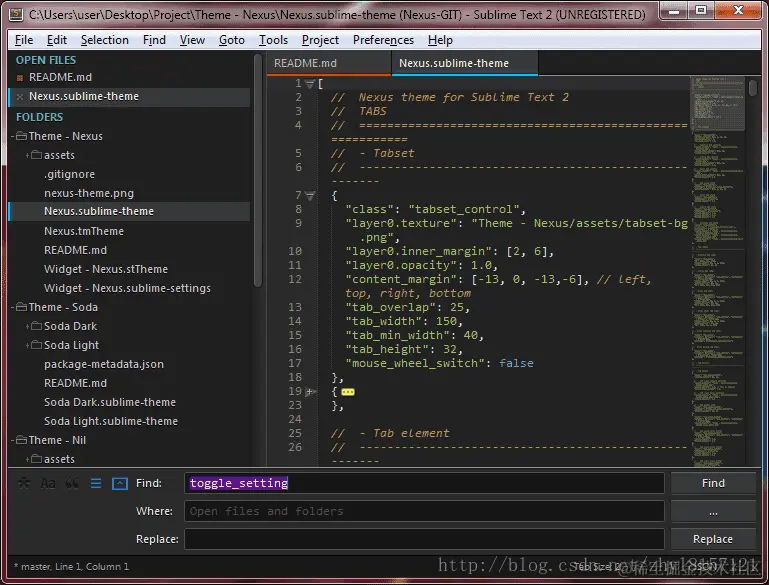Click the Soda Light folder icon
This screenshot has width=769, height=585.
[36, 345]
